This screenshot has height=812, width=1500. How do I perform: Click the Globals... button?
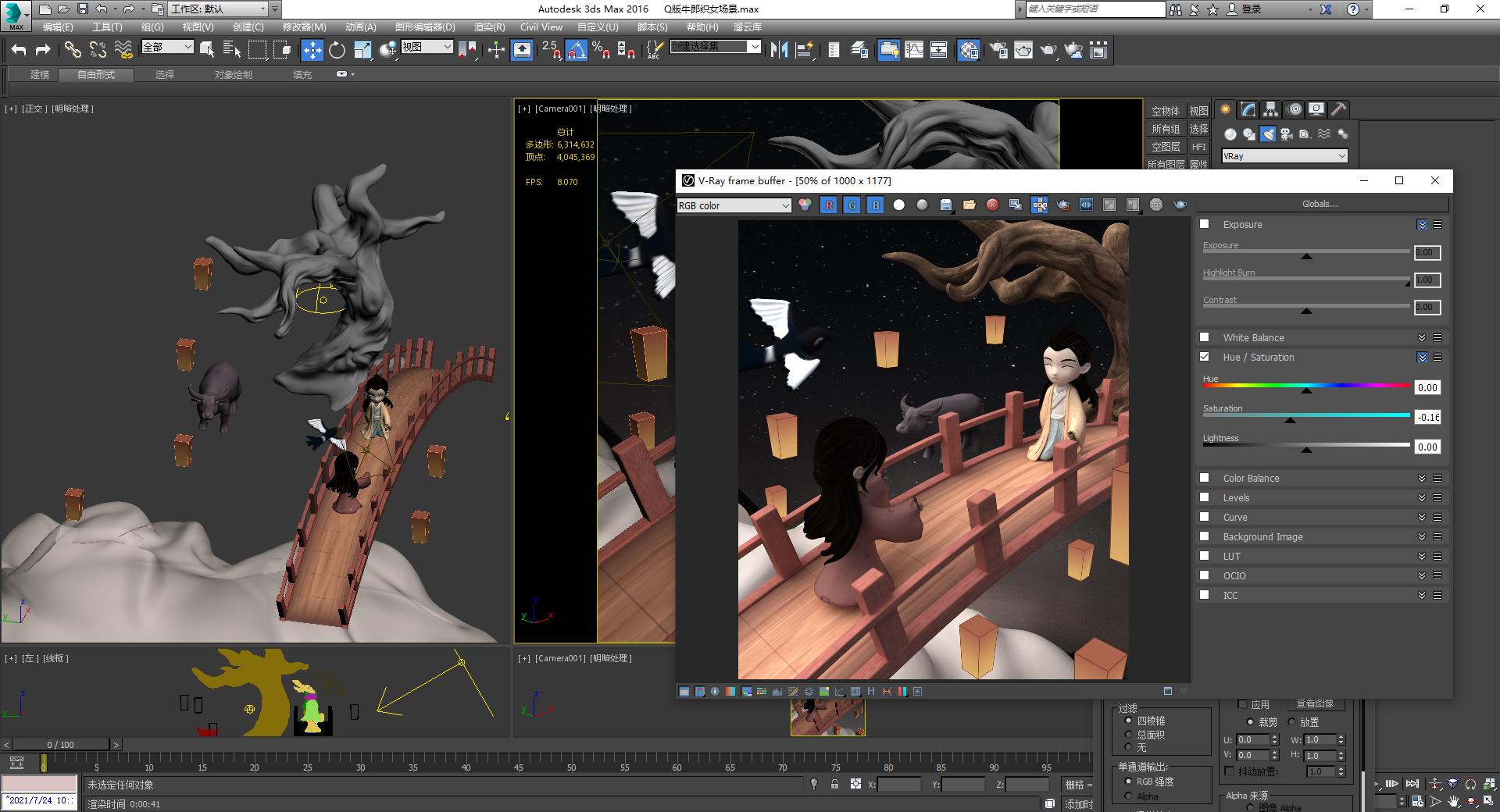pos(1320,204)
